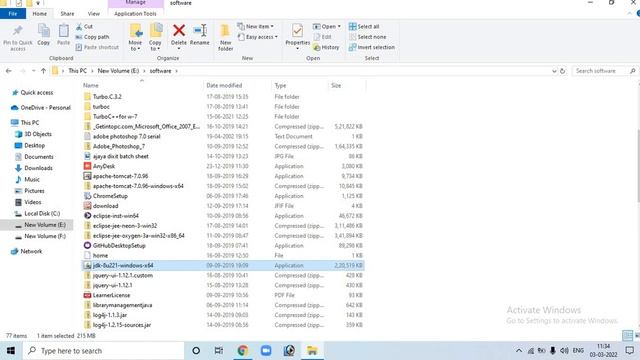Click Invert selection in ribbon

tap(372, 47)
